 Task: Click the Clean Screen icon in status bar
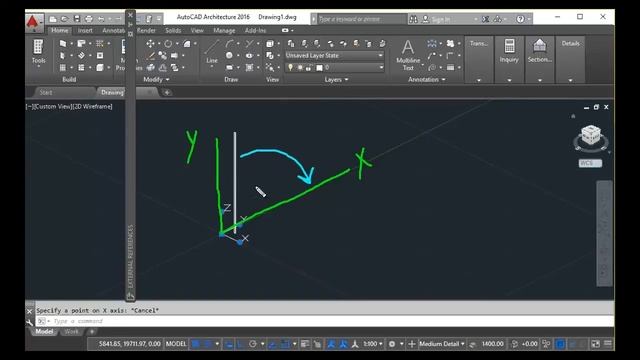[596, 344]
